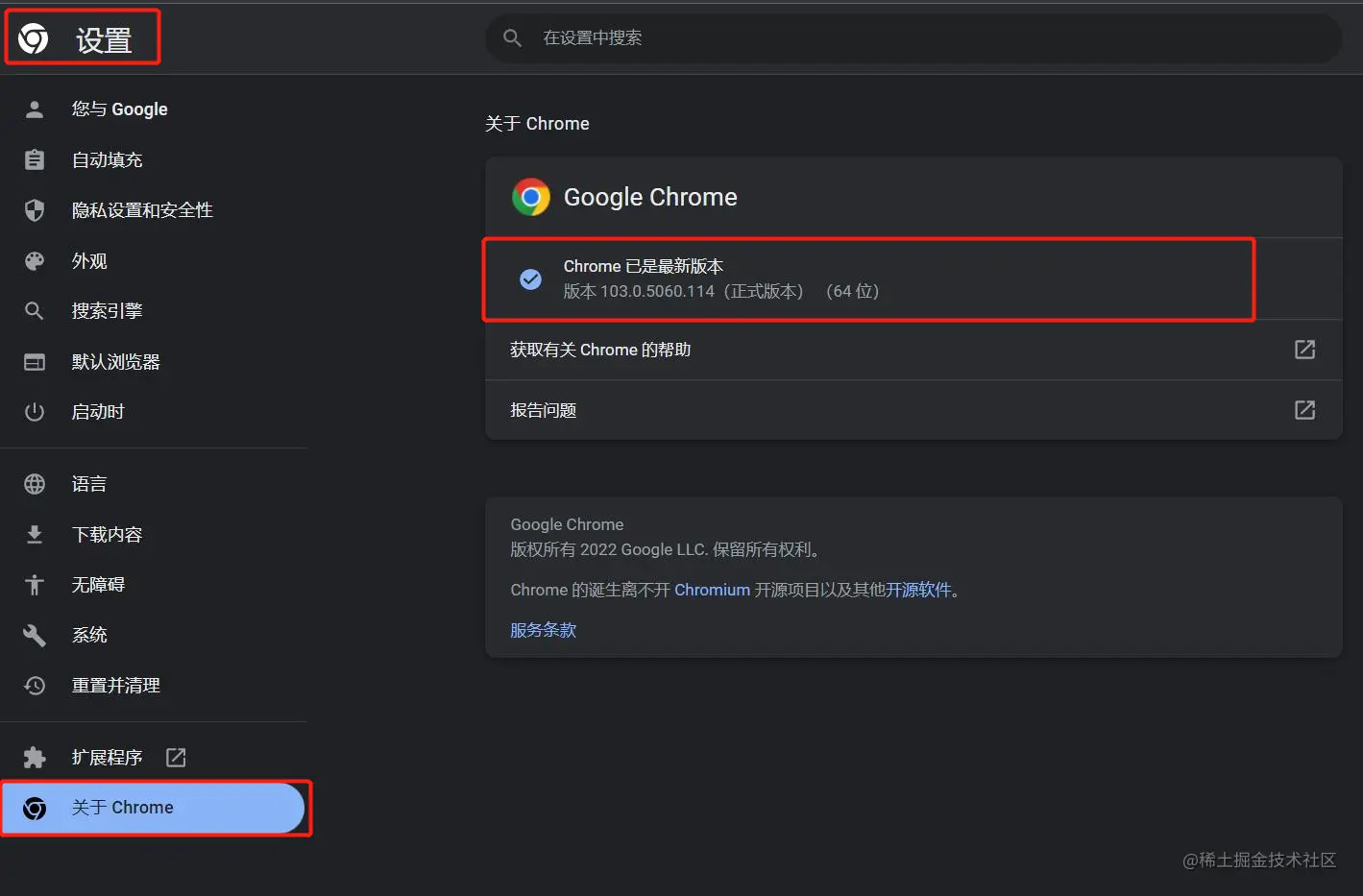The height and width of the screenshot is (896, 1363).
Task: Click the wrench icon for 系统
Action: [x=35, y=635]
